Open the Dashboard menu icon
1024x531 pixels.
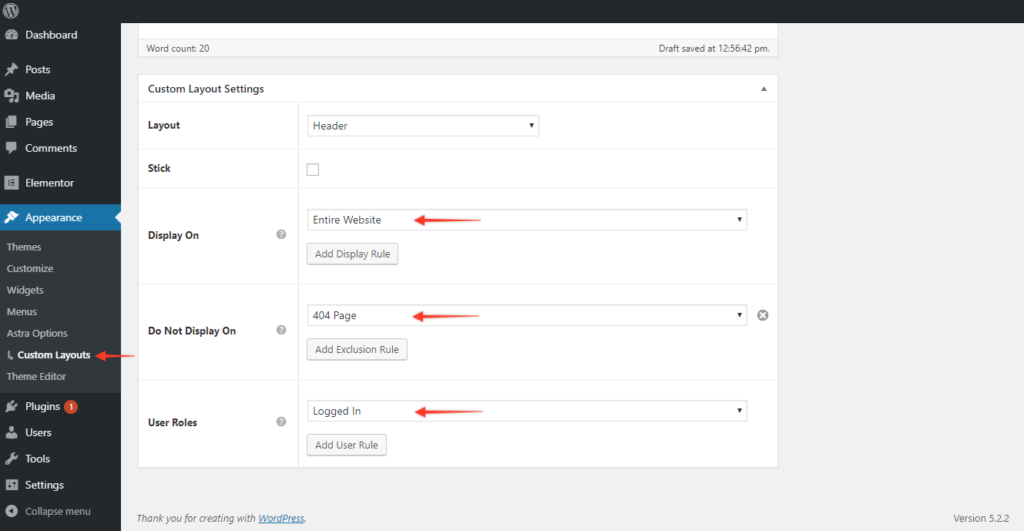[x=12, y=35]
